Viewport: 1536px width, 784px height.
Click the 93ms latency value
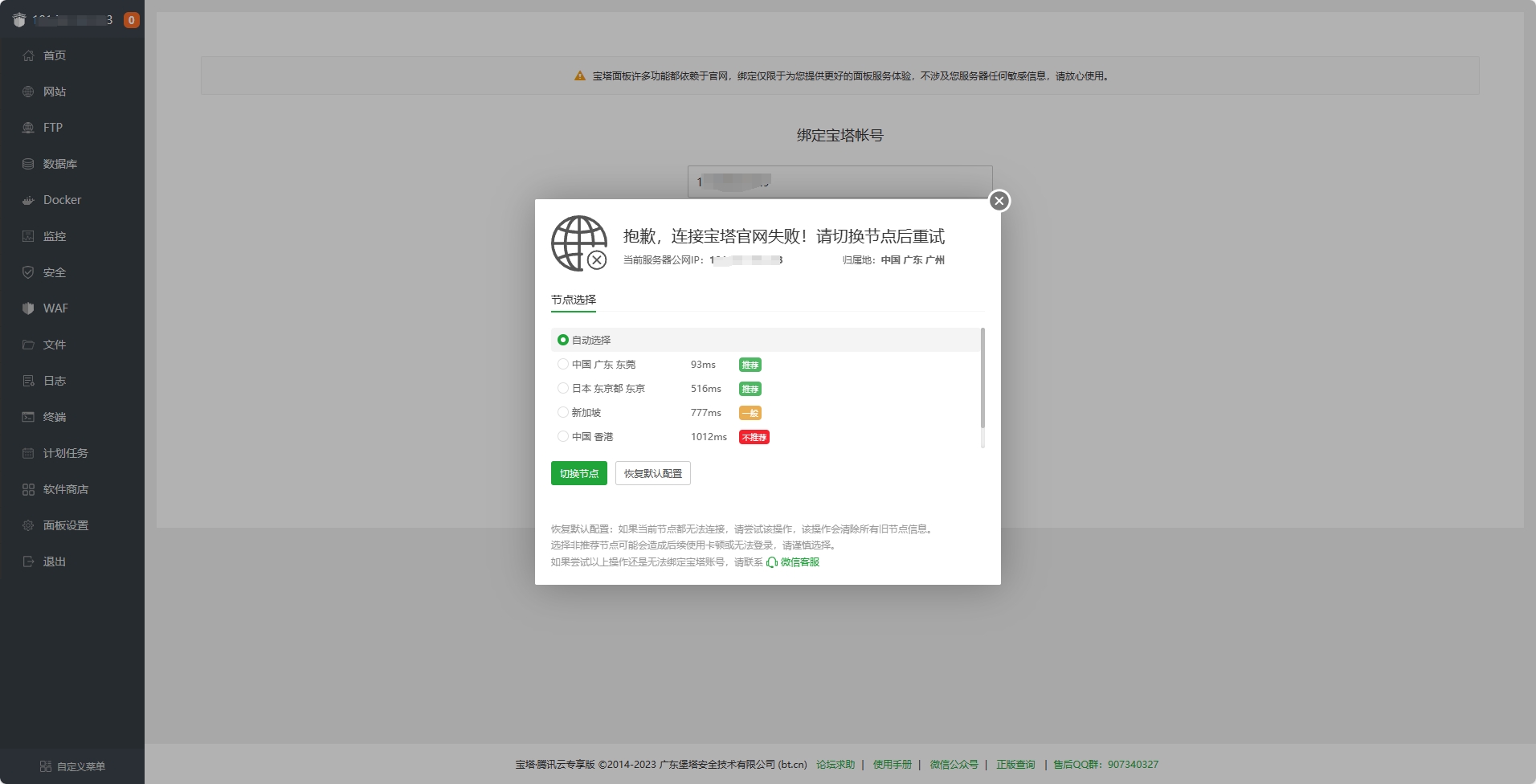(703, 365)
